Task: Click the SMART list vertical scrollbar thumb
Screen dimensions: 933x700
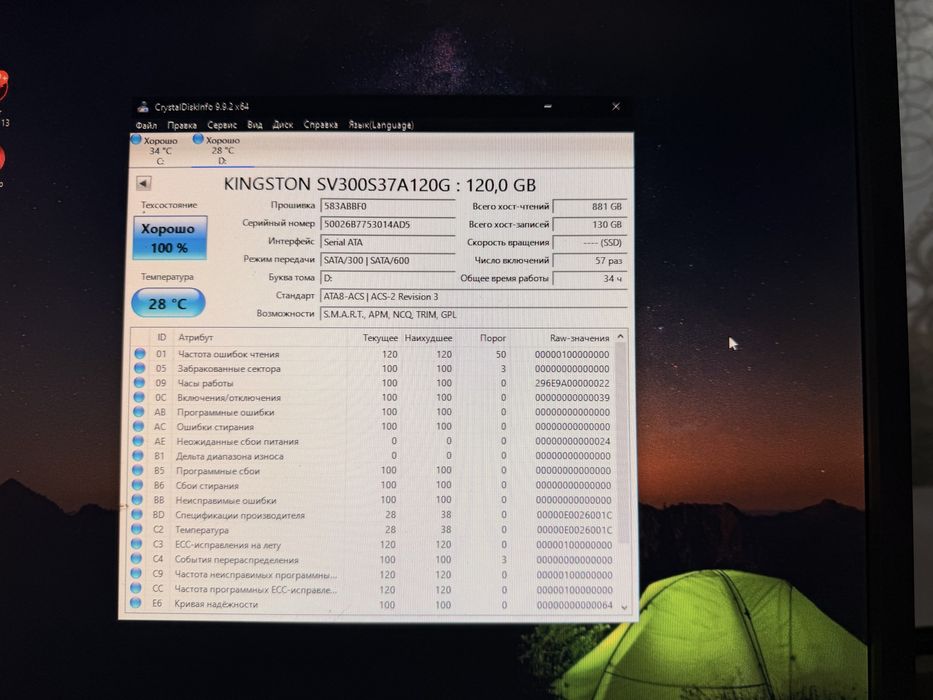Action: [621, 443]
